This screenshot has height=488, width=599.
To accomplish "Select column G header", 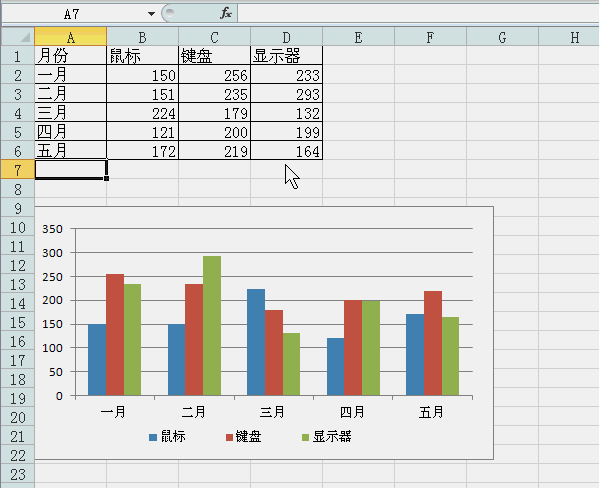I will (x=502, y=37).
